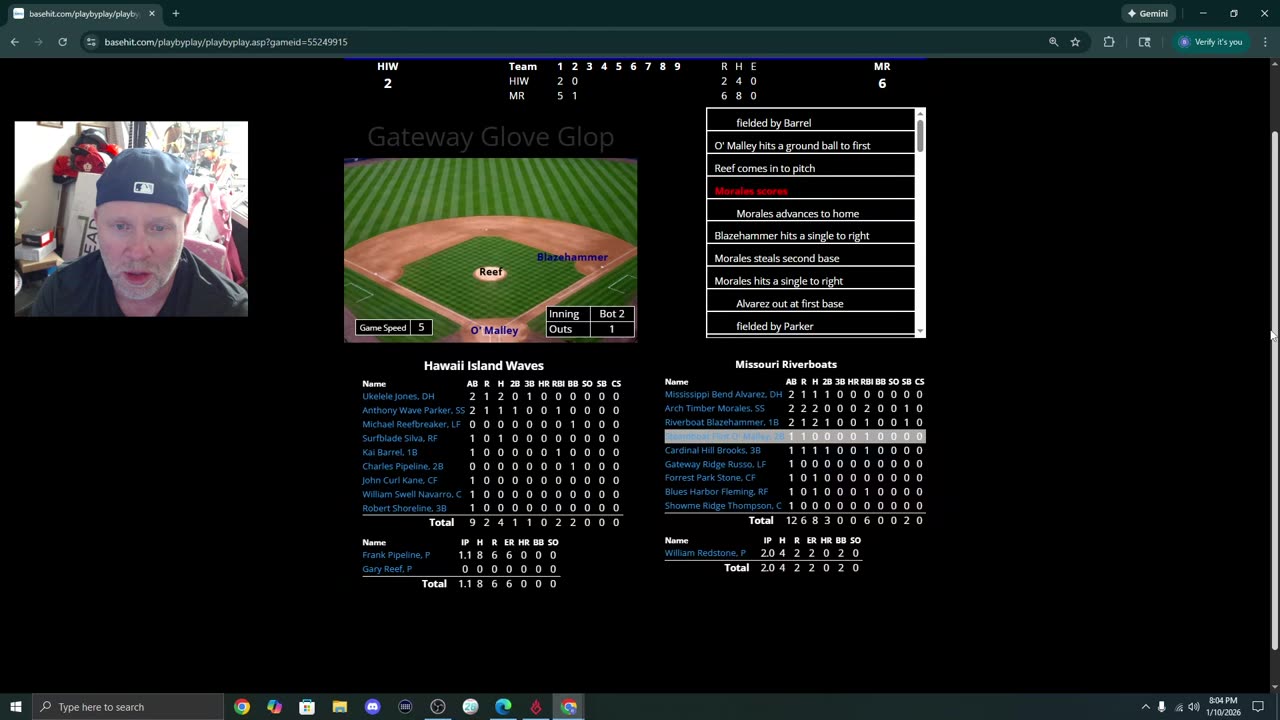Click the browser back arrow
The width and height of the screenshot is (1280, 720).
(x=14, y=42)
